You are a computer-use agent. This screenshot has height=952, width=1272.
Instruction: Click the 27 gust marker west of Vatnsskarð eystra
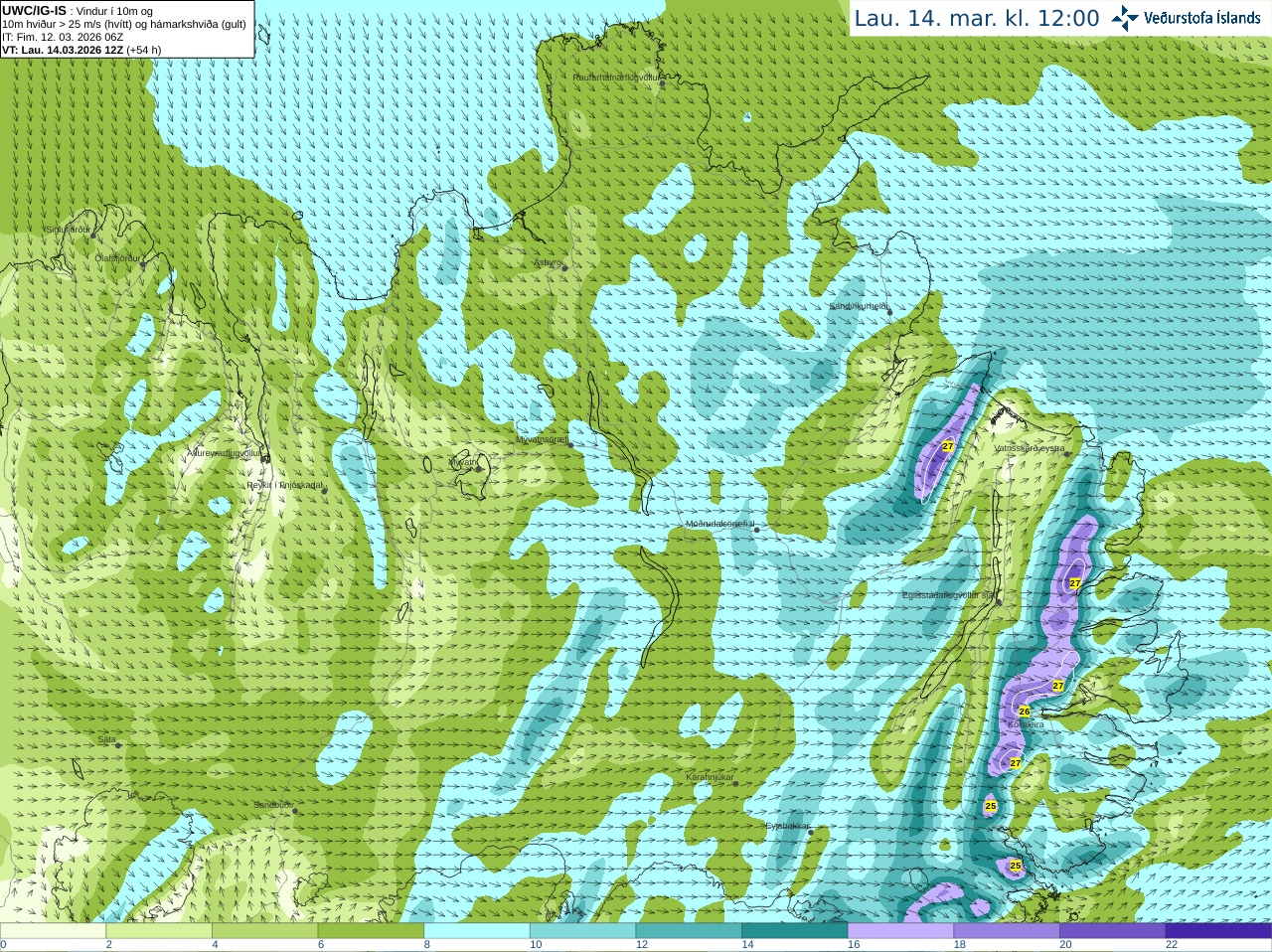click(x=948, y=447)
